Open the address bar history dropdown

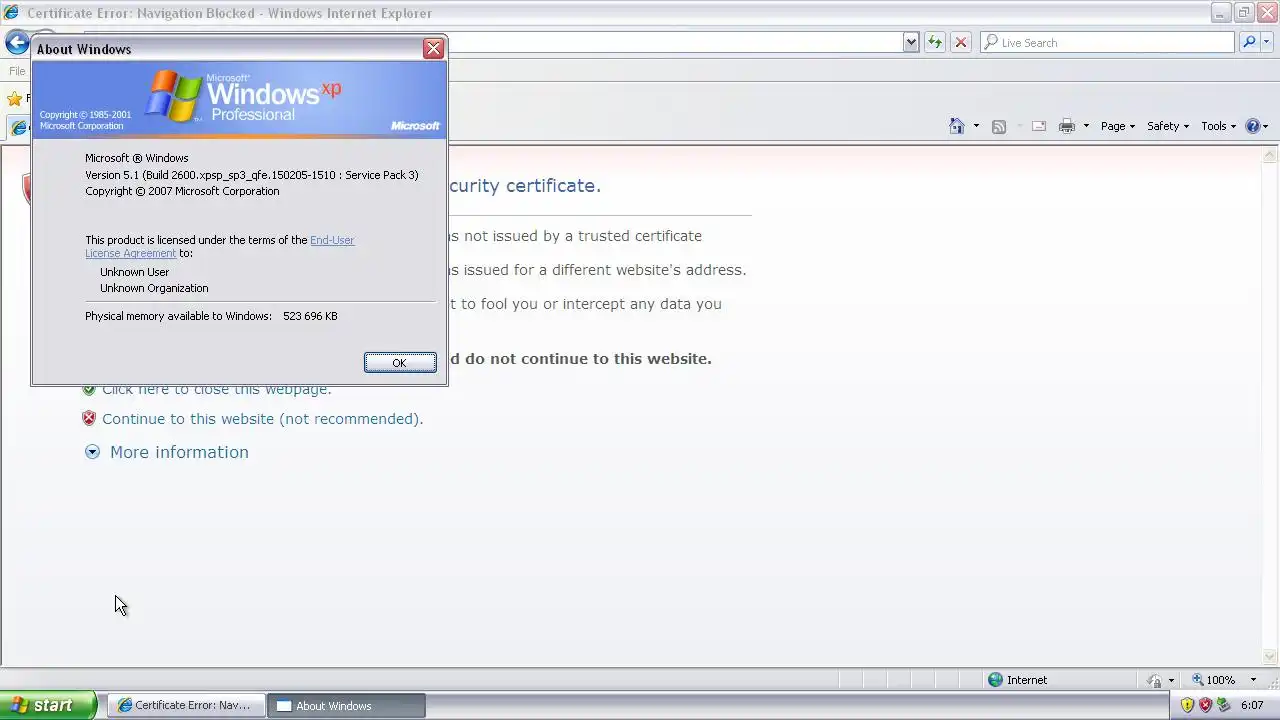[x=911, y=42]
